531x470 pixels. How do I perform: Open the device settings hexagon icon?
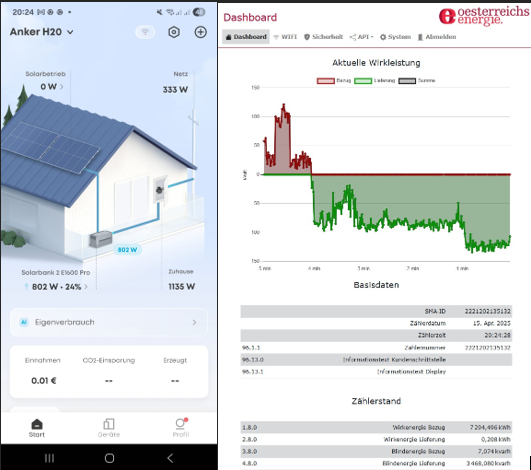pos(174,32)
